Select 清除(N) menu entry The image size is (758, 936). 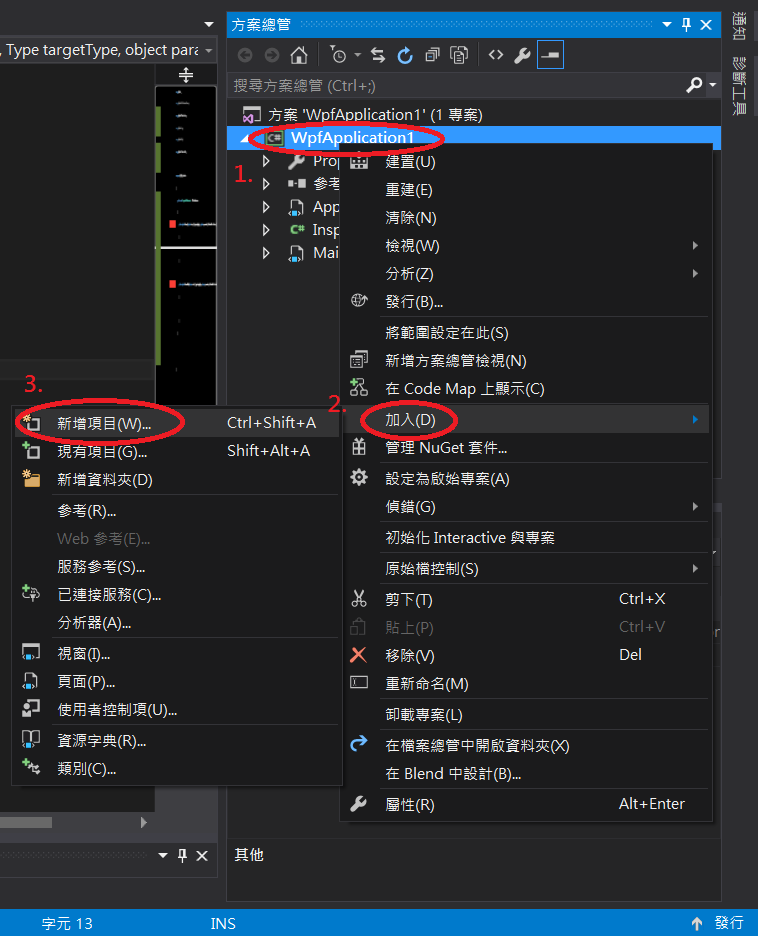click(526, 218)
